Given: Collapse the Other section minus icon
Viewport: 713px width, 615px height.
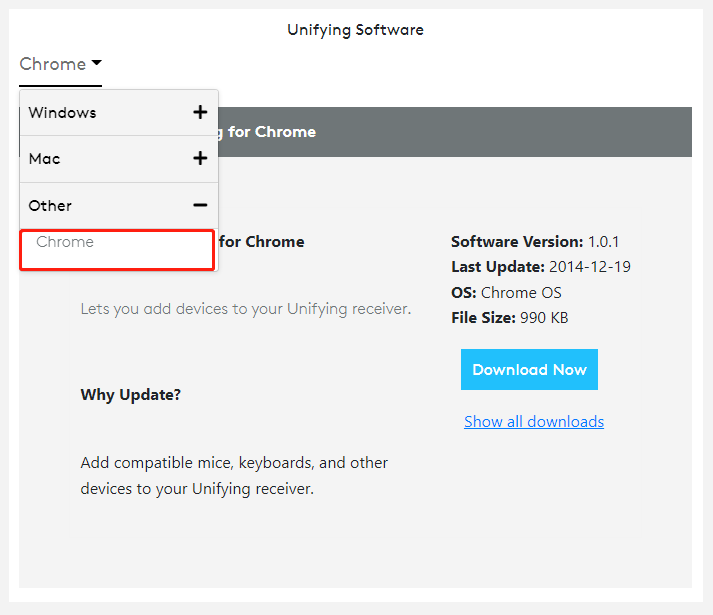Looking at the screenshot, I should 200,205.
